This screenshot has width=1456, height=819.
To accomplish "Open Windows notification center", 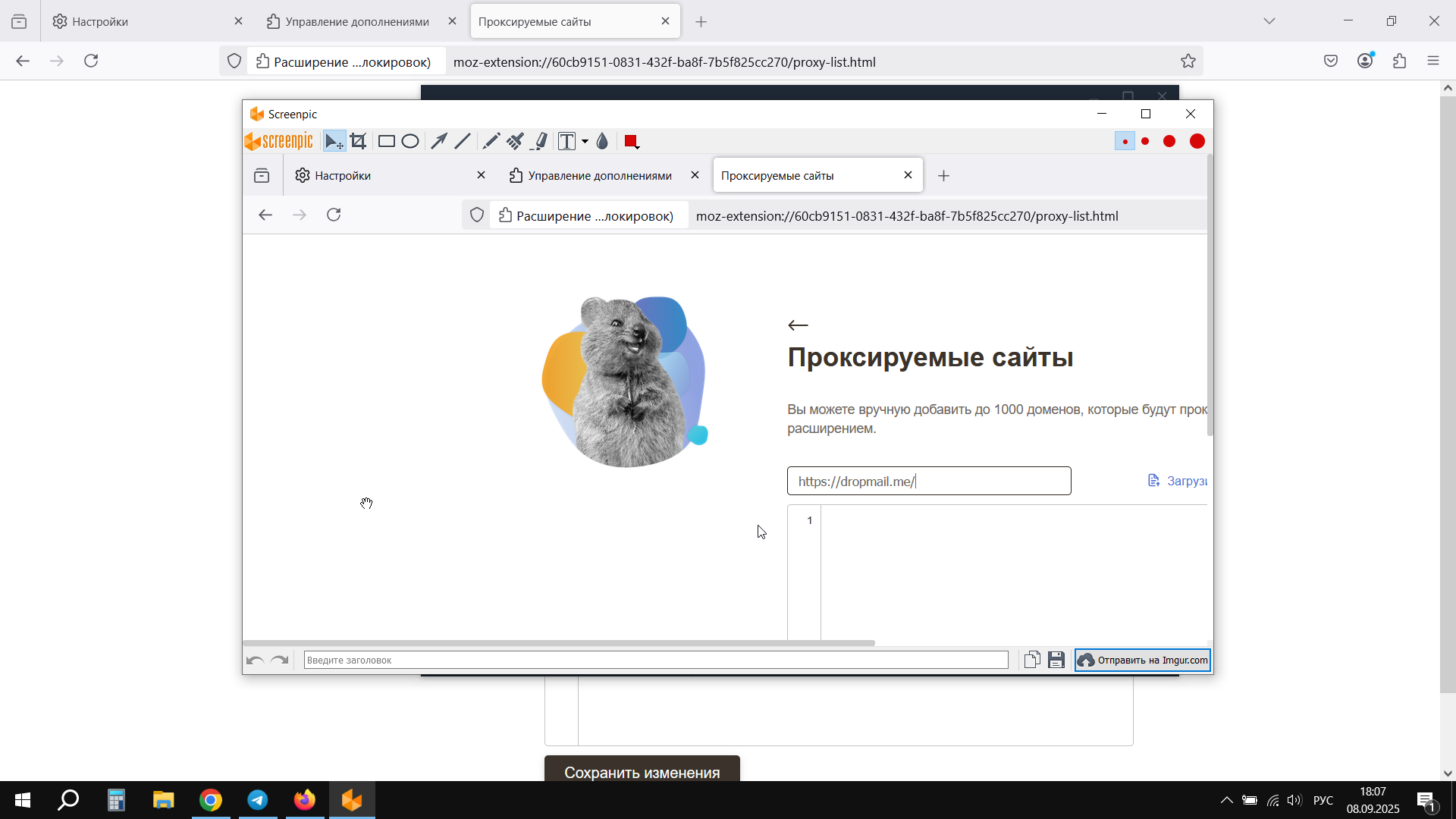I will coord(1426,800).
